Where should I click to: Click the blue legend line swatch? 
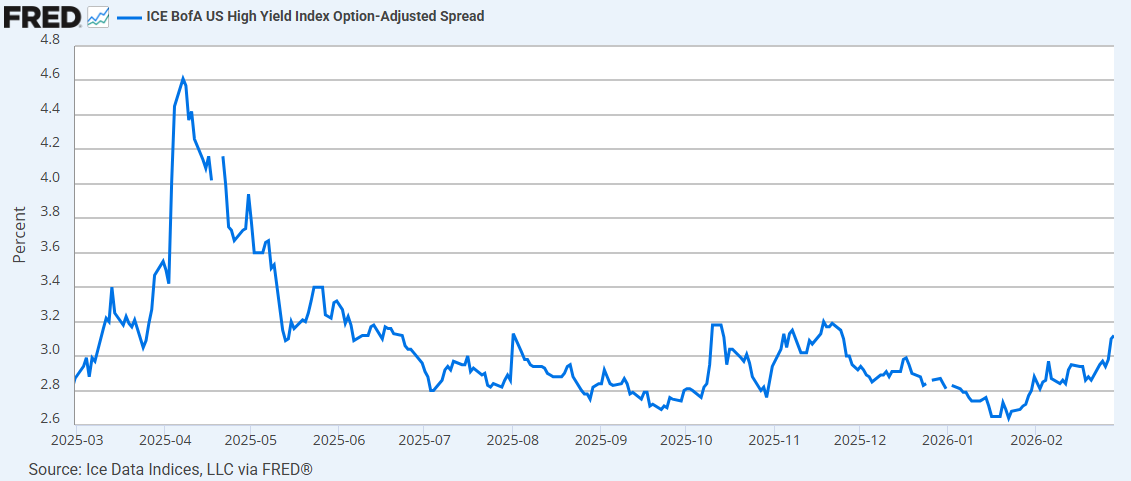pos(129,17)
